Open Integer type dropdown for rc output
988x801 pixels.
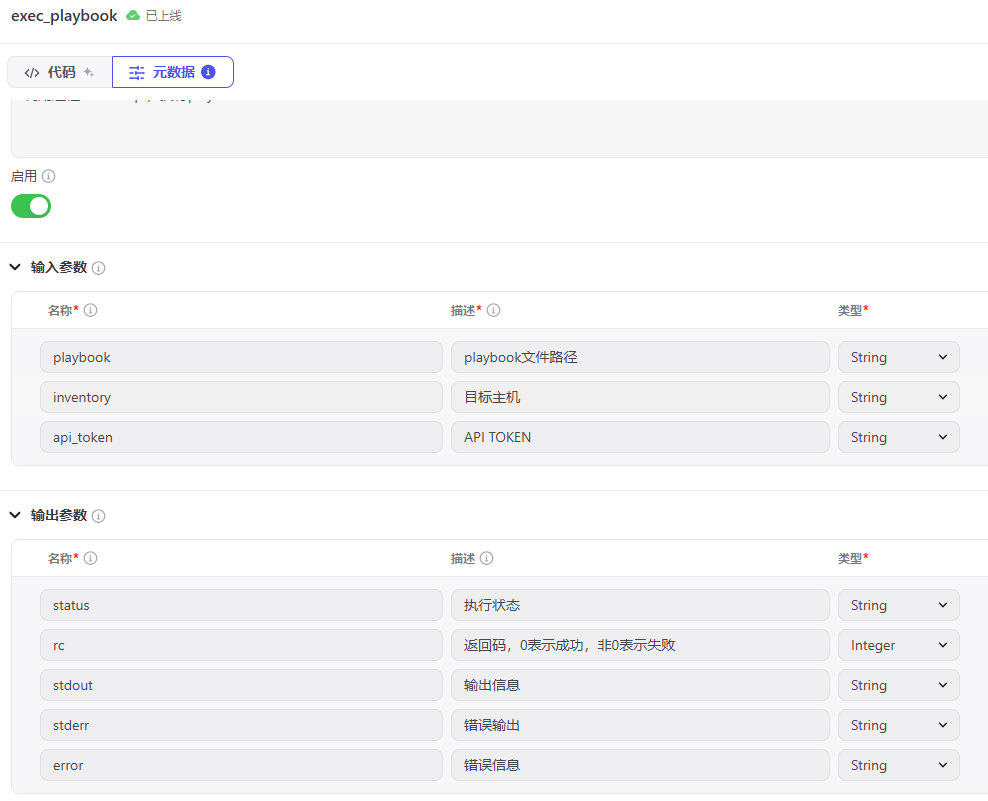tap(899, 645)
